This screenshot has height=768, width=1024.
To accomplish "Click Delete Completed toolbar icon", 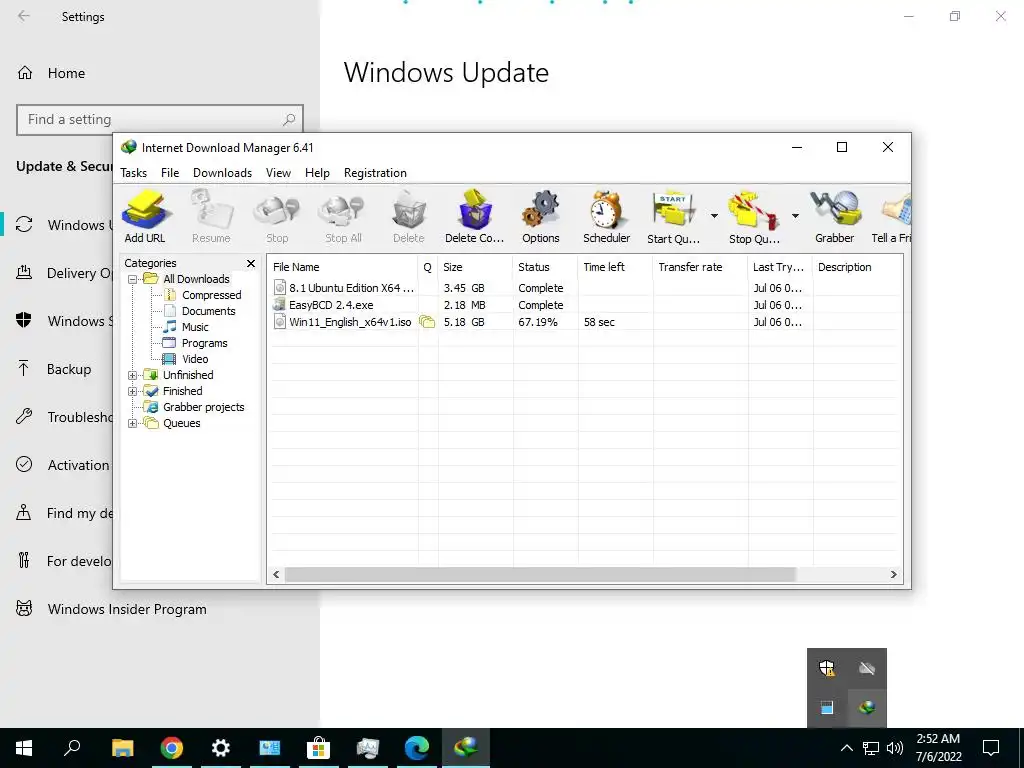I will point(475,217).
